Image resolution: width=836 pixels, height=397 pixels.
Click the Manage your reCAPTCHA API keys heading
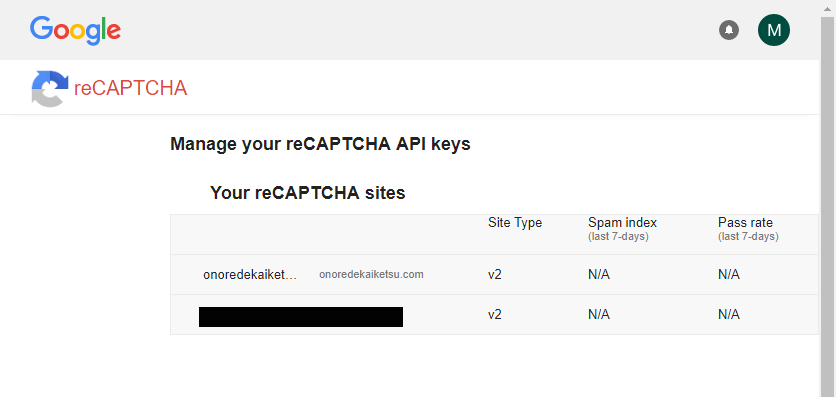coord(320,144)
